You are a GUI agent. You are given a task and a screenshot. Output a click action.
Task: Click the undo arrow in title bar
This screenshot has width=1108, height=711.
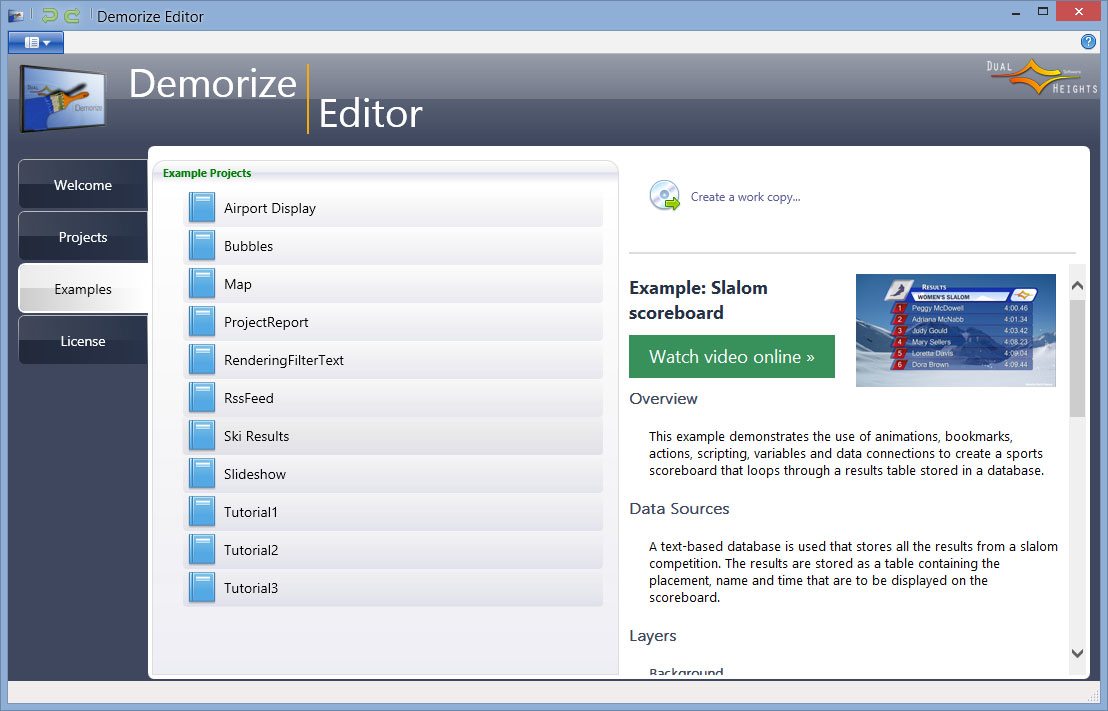click(50, 16)
